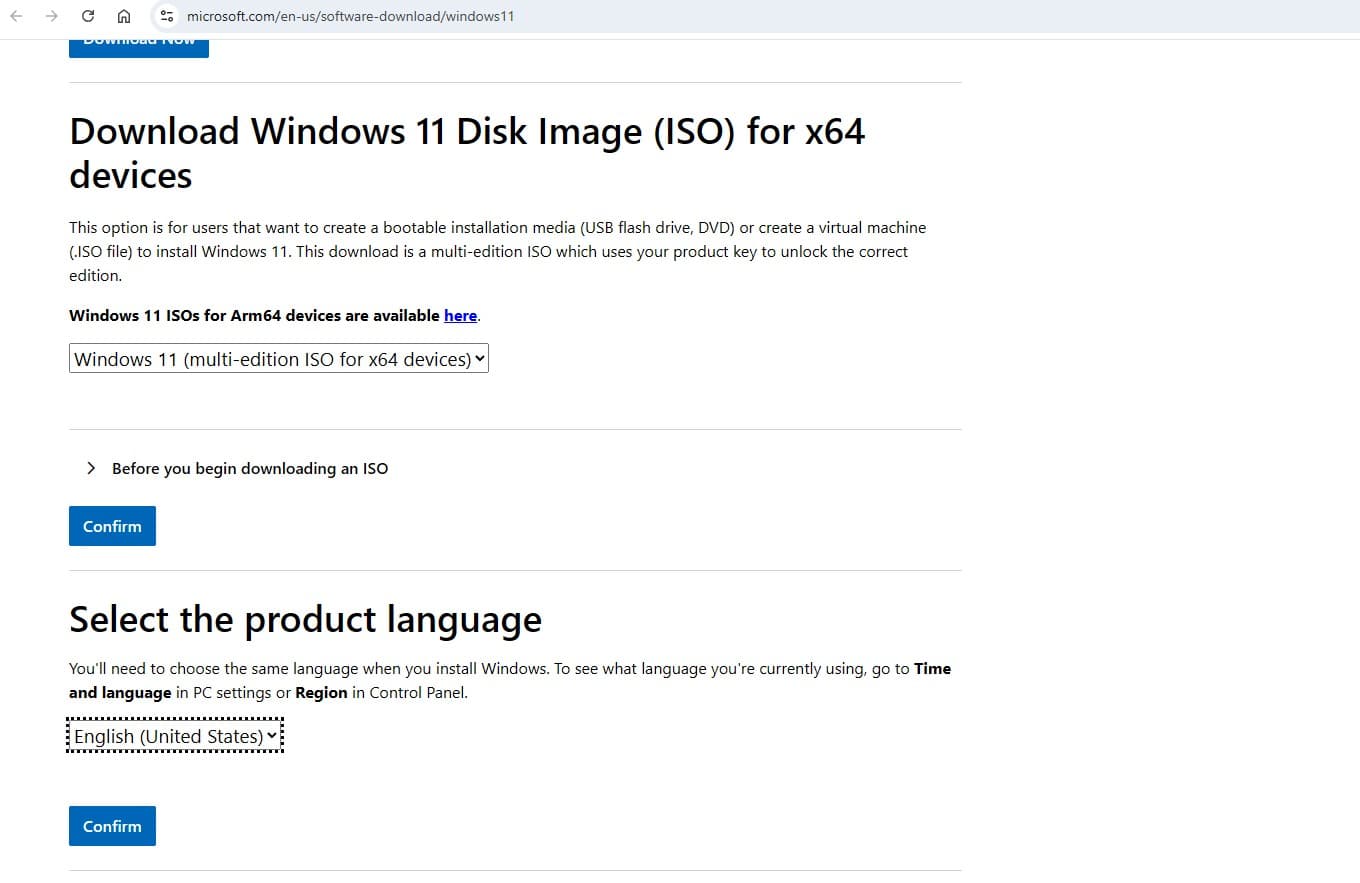Click the chevron beside Before you begin

click(x=91, y=468)
